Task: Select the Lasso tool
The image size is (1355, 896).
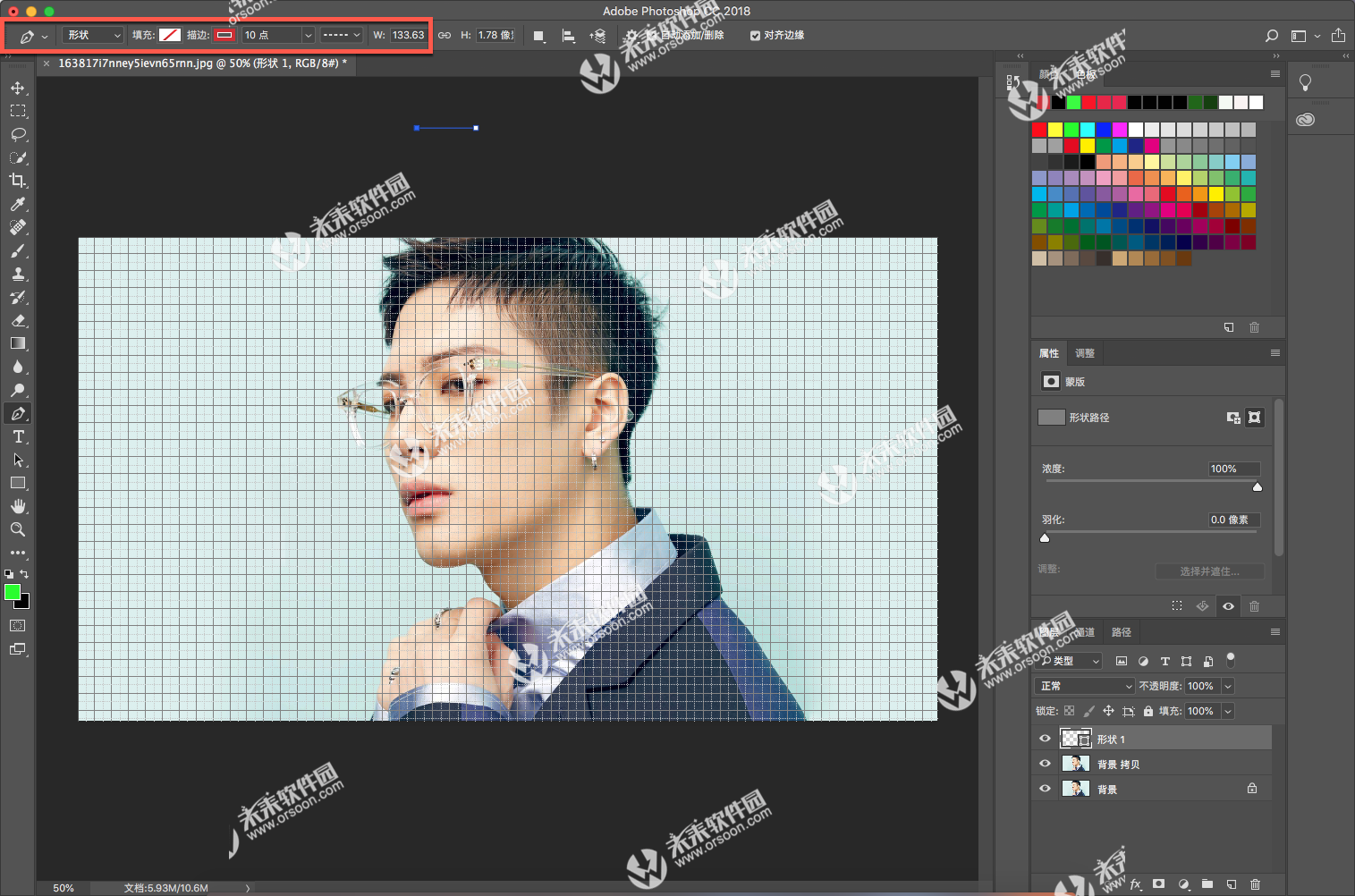Action: point(18,134)
